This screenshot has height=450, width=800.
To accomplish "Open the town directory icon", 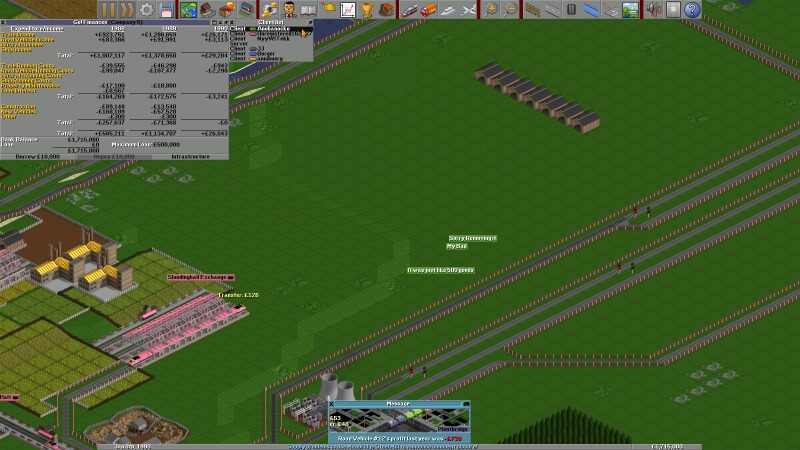I will (207, 9).
